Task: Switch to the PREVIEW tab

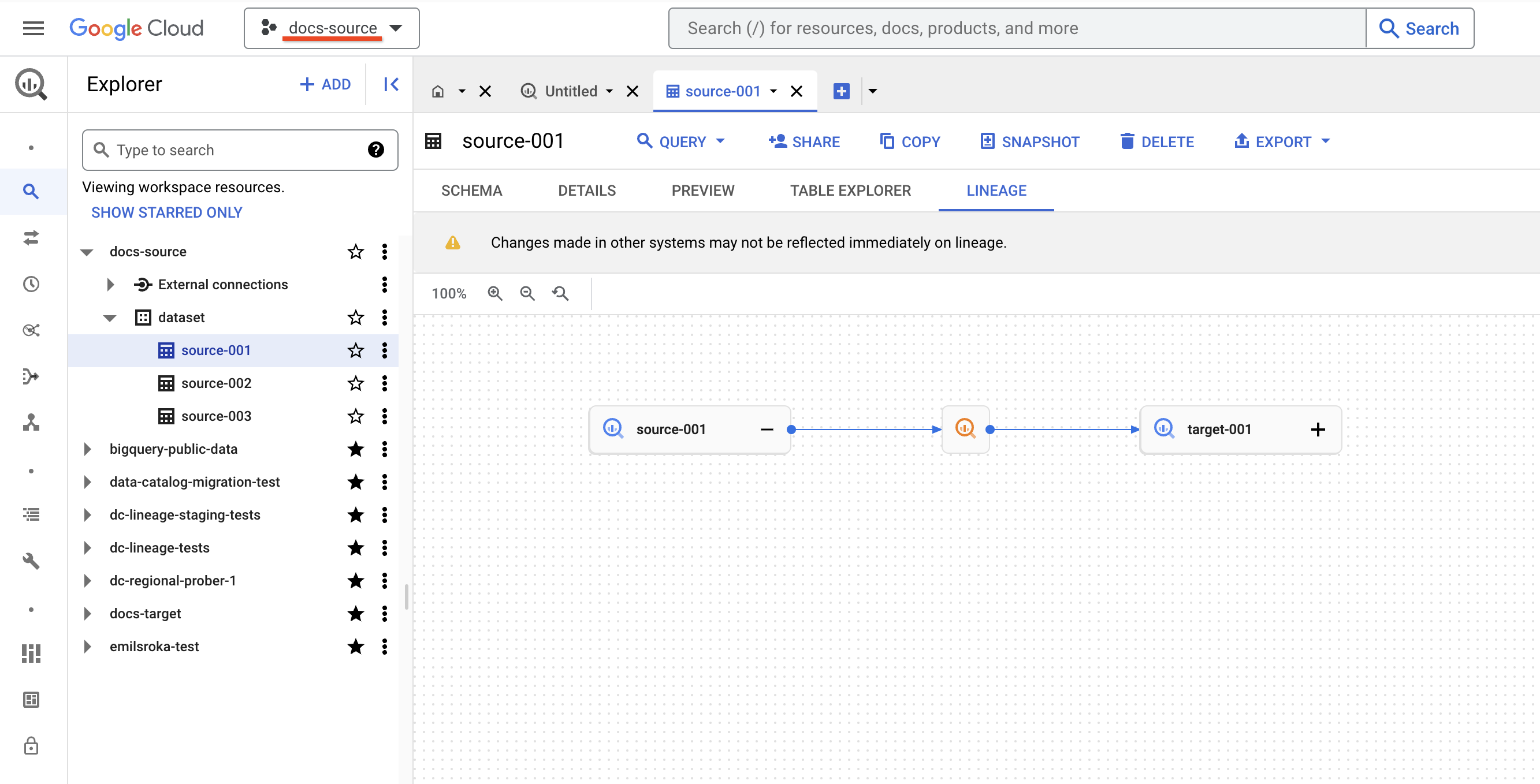Action: point(703,190)
